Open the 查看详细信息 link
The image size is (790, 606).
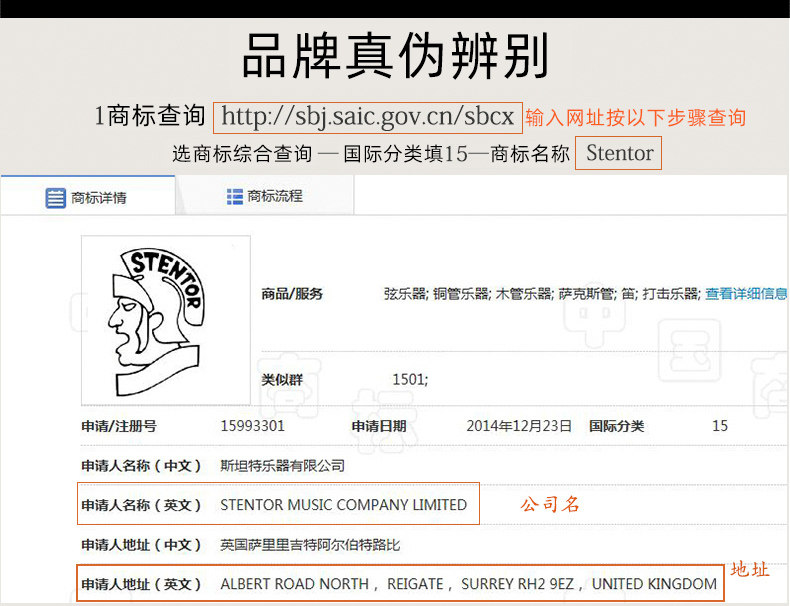coord(746,294)
